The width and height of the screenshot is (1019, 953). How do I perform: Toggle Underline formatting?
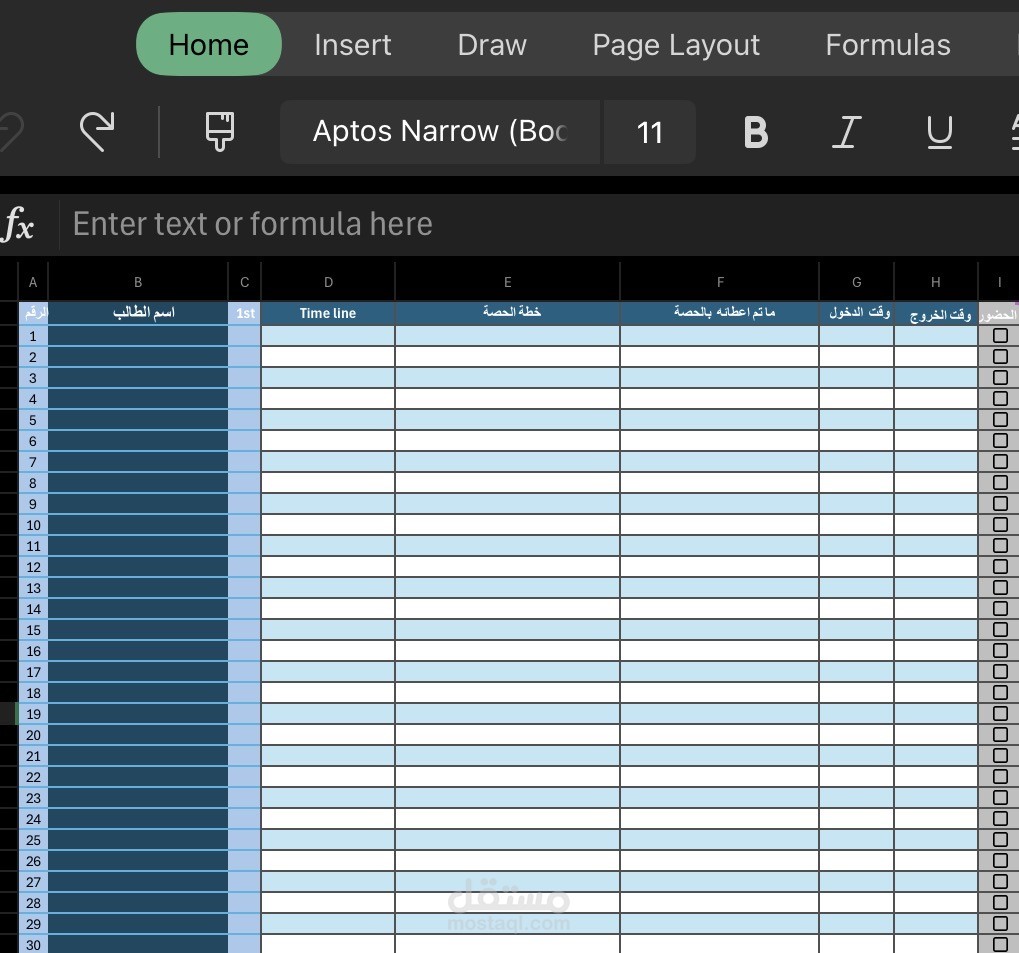pos(939,133)
